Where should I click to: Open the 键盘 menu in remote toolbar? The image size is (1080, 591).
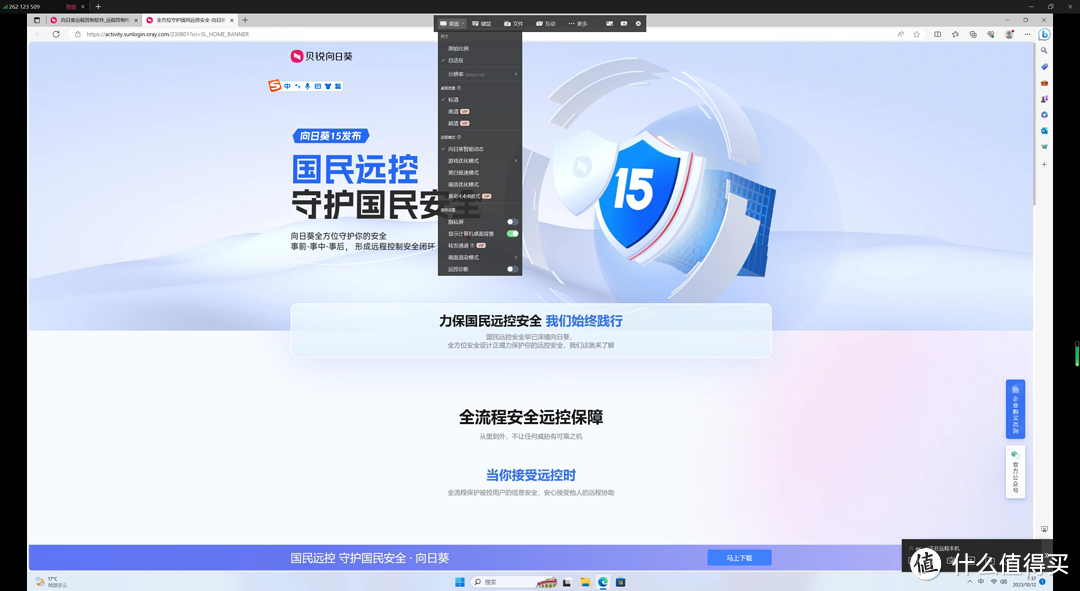click(481, 23)
